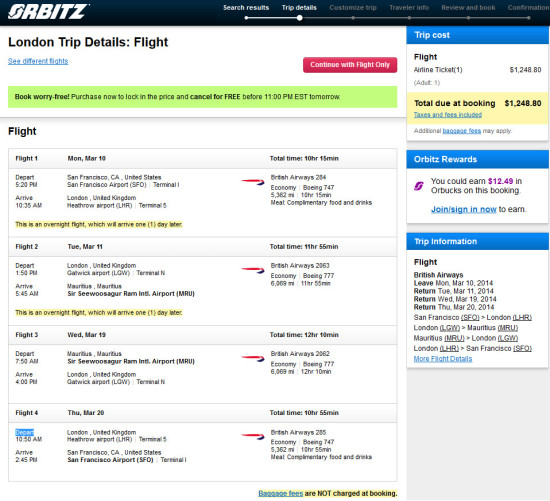Click the Orbitz logo
This screenshot has width=550, height=501.
[x=48, y=11]
